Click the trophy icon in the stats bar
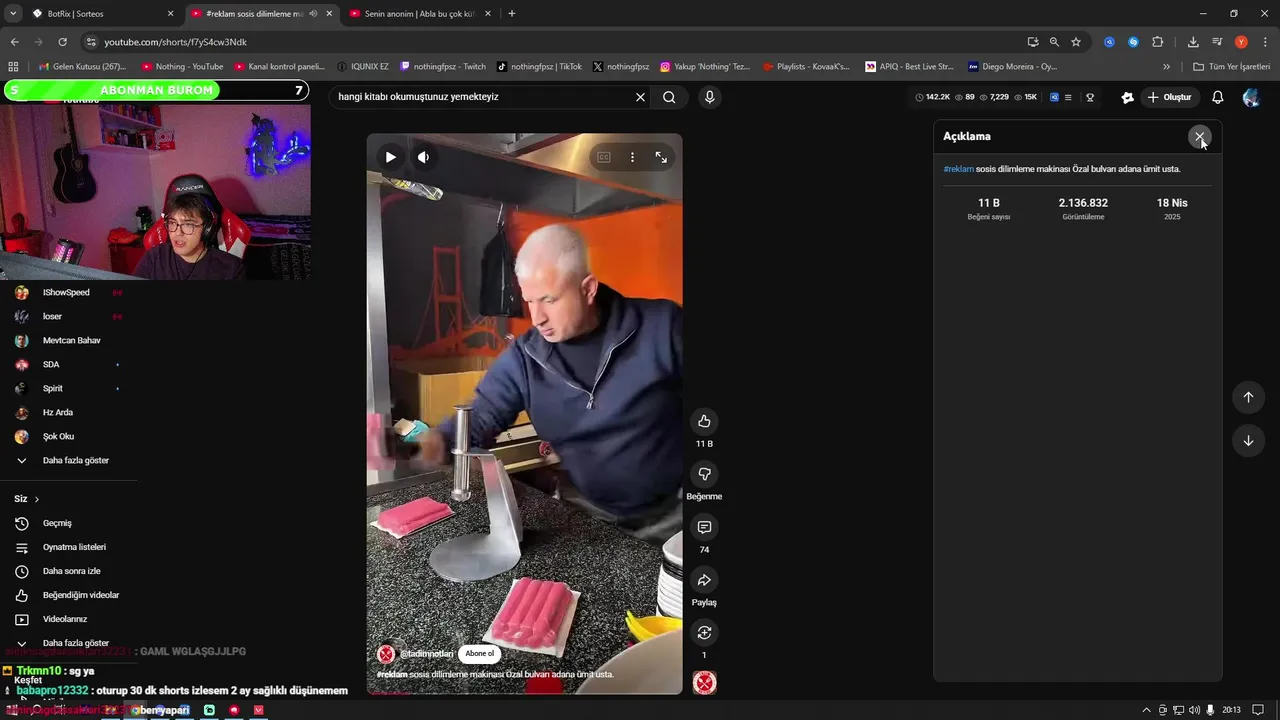The height and width of the screenshot is (720, 1280). 1090,97
